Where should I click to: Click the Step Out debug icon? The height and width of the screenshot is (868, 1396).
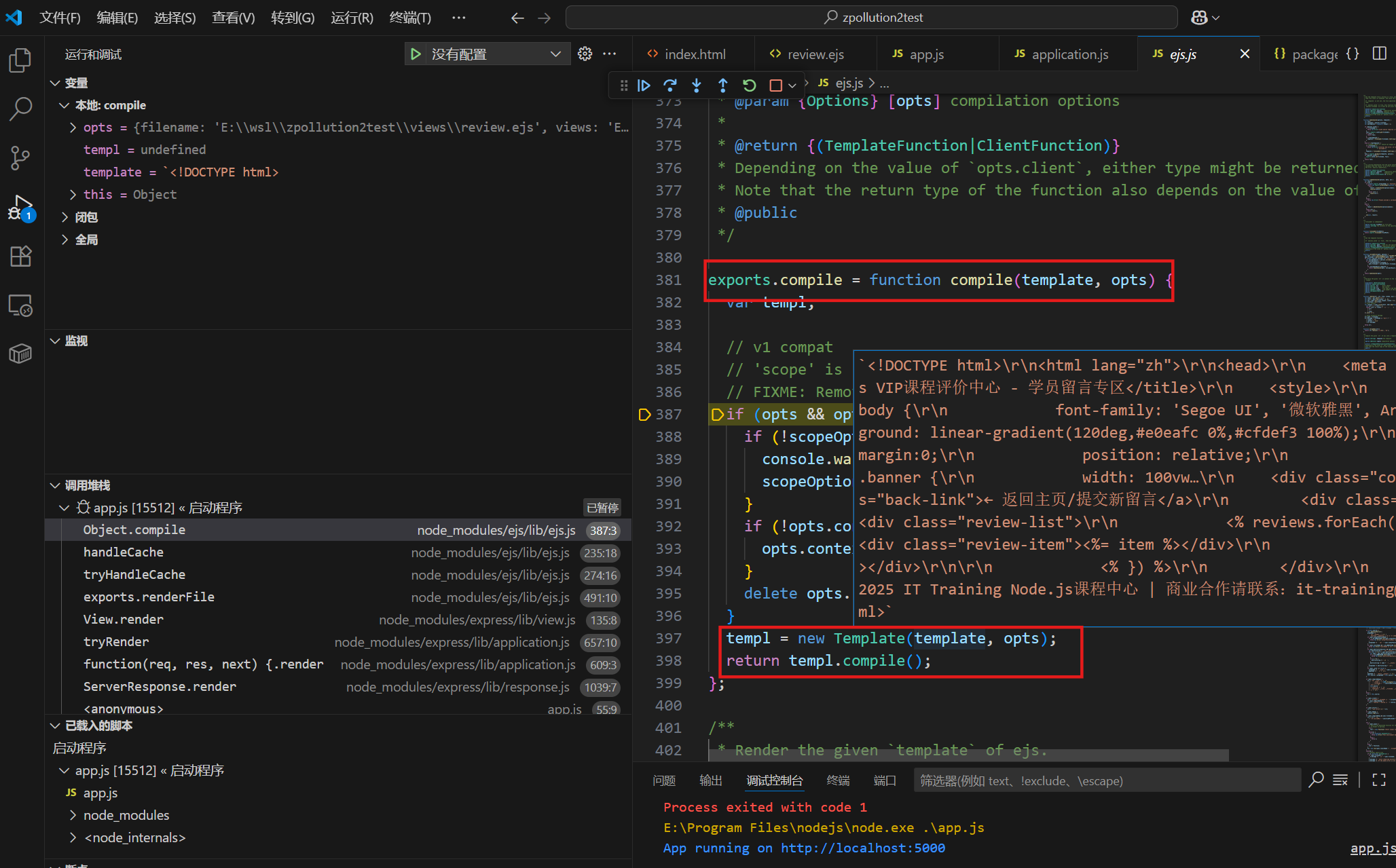tap(722, 86)
